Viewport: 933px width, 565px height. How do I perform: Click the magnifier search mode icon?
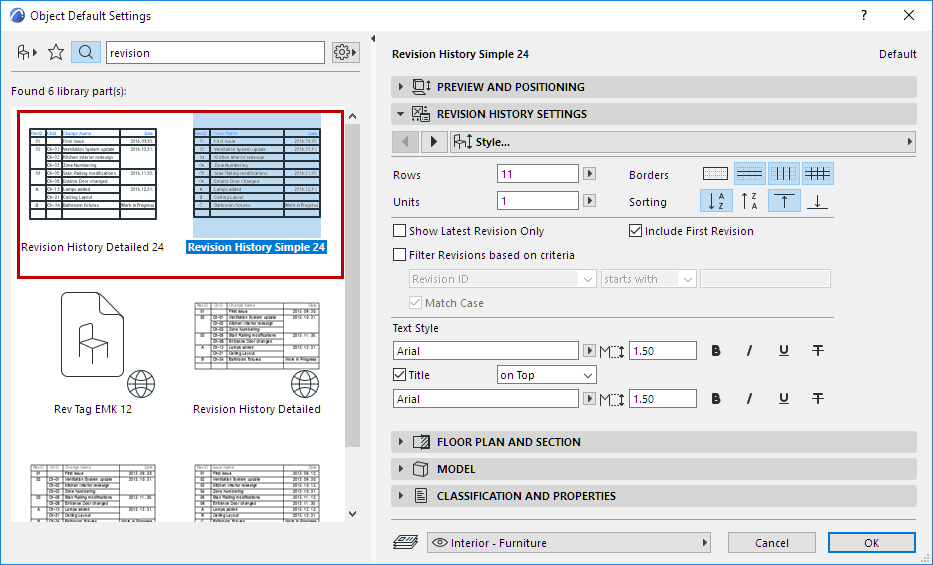point(86,52)
